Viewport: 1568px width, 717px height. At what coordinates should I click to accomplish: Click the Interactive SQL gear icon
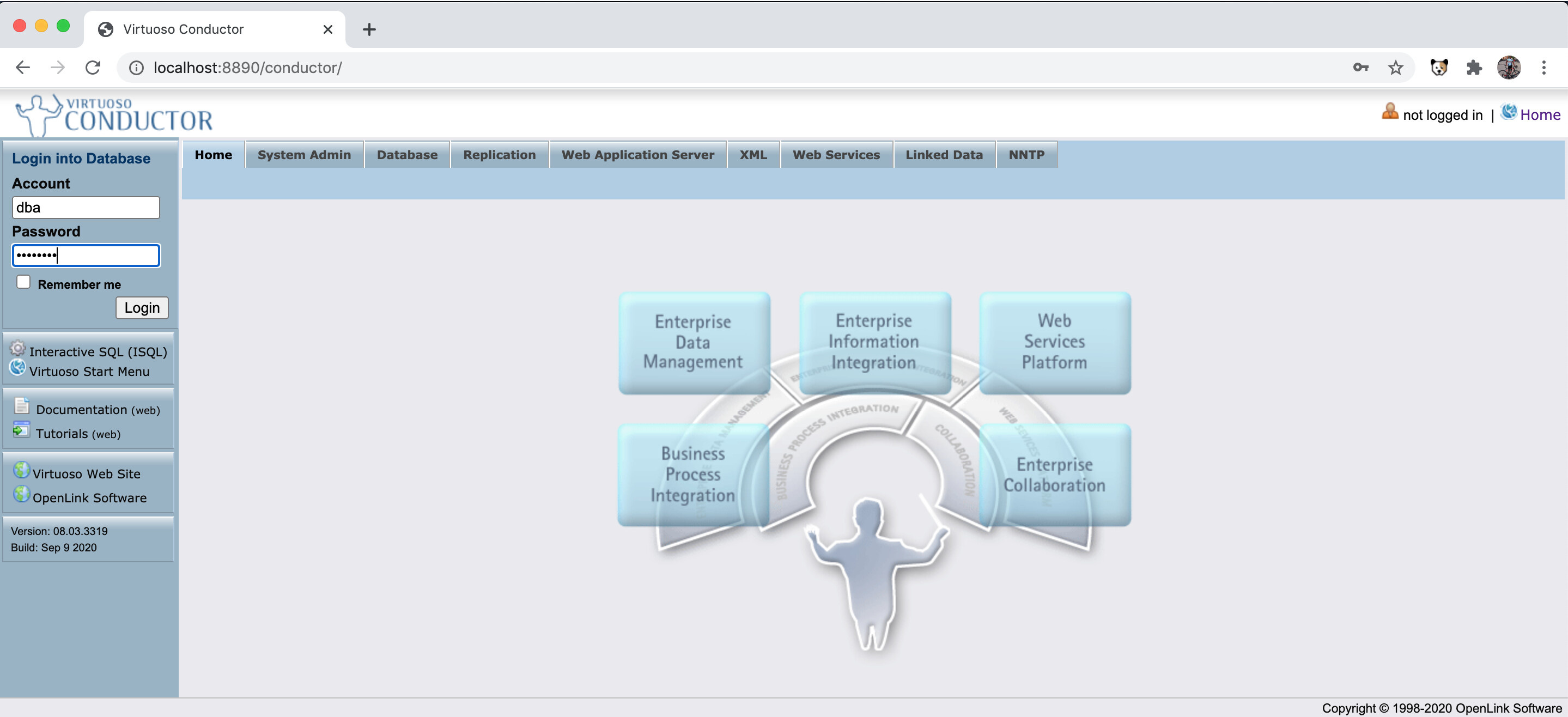point(17,349)
